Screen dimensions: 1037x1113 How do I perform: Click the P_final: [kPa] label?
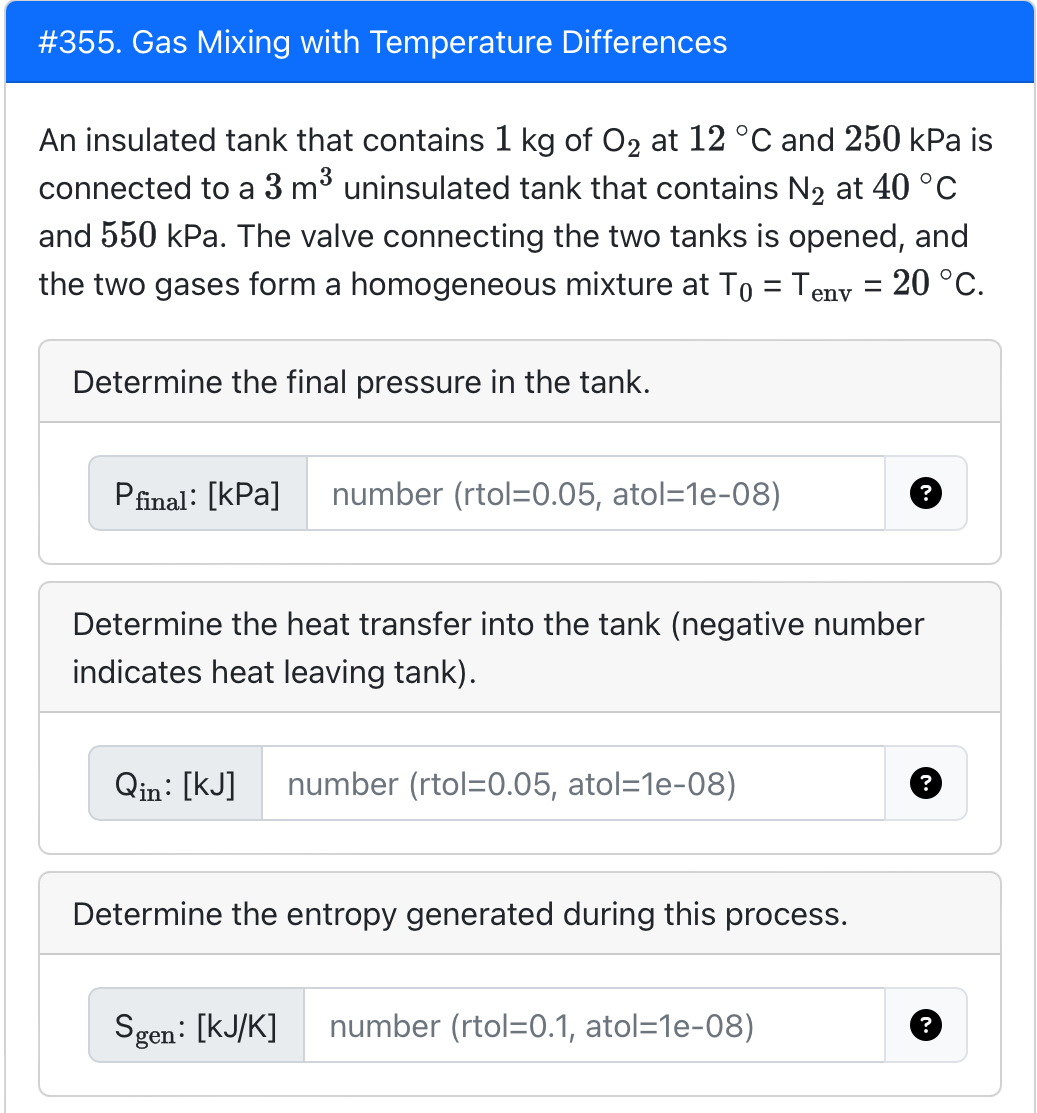[x=196, y=493]
